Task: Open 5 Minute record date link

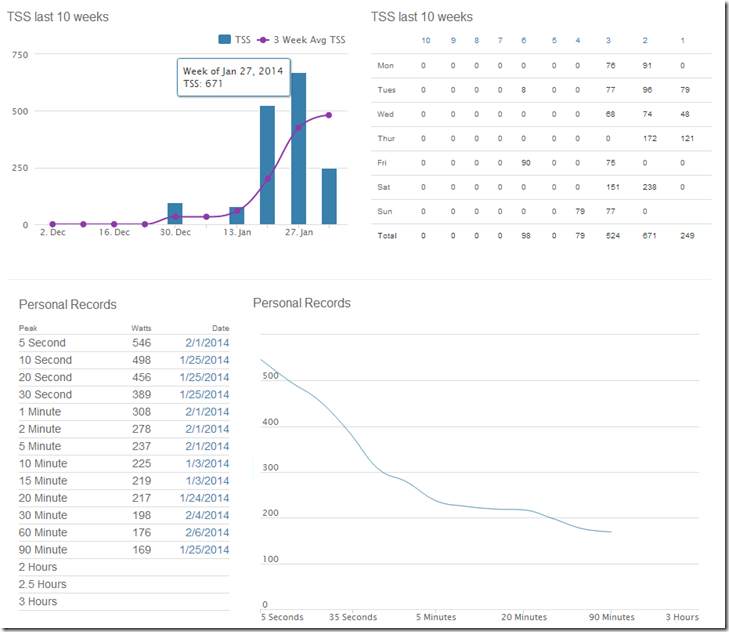Action: click(x=207, y=446)
